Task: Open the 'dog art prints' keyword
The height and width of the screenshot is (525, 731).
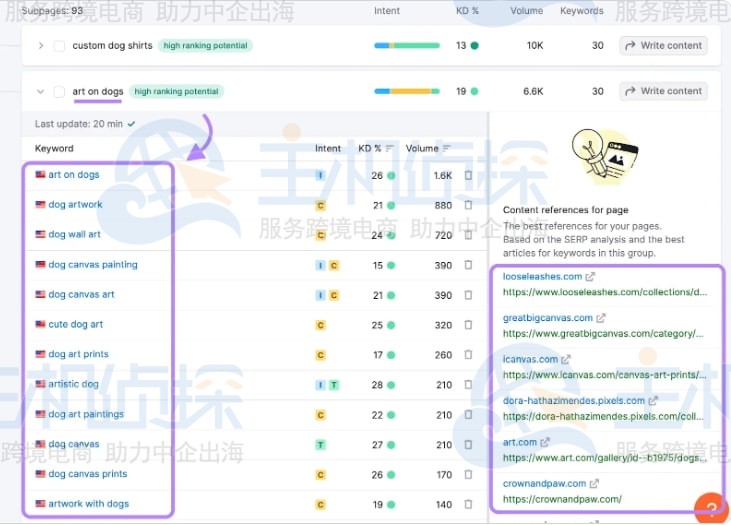Action: 78,354
